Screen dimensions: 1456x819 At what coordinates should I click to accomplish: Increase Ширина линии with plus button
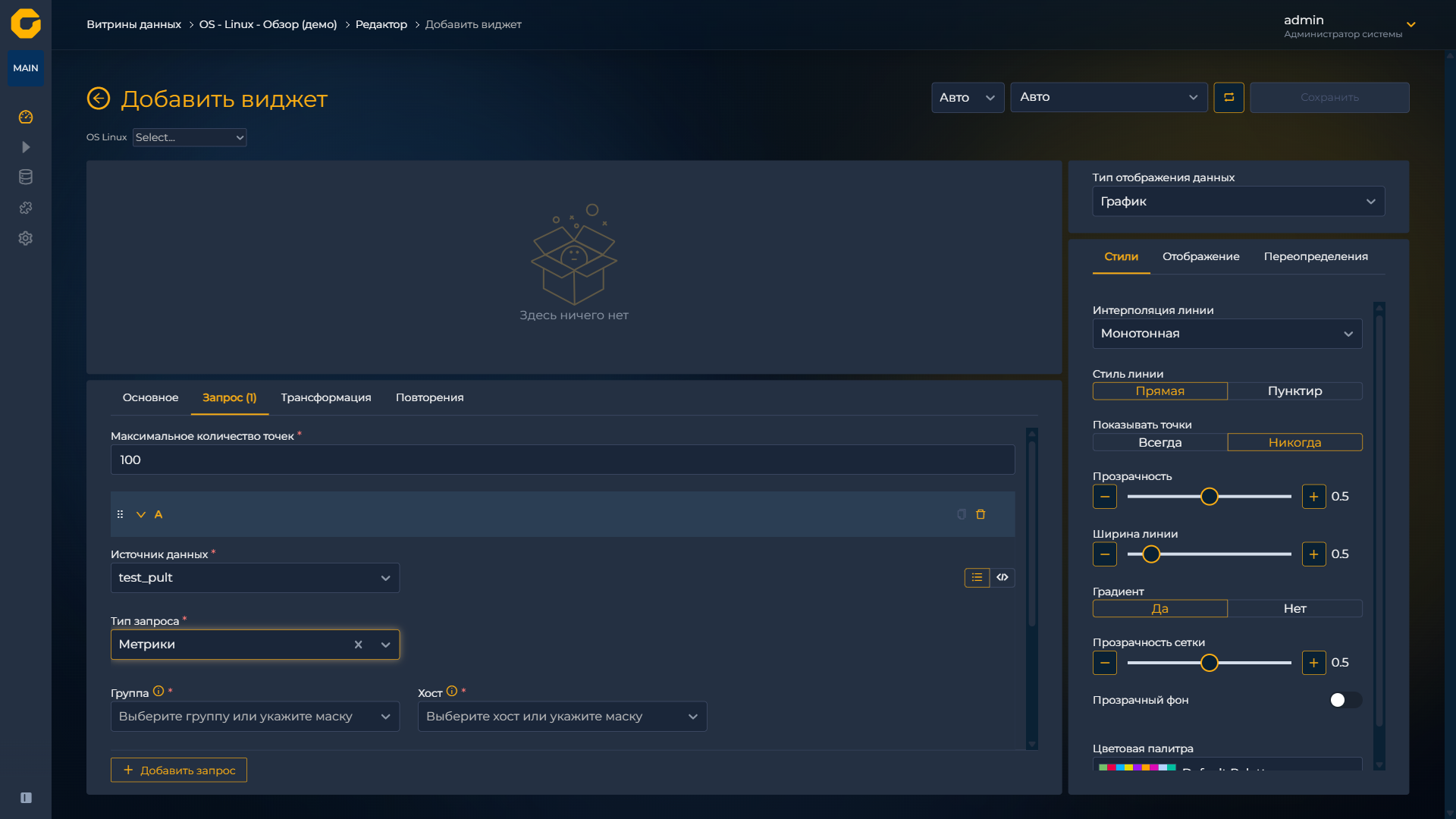click(x=1314, y=554)
